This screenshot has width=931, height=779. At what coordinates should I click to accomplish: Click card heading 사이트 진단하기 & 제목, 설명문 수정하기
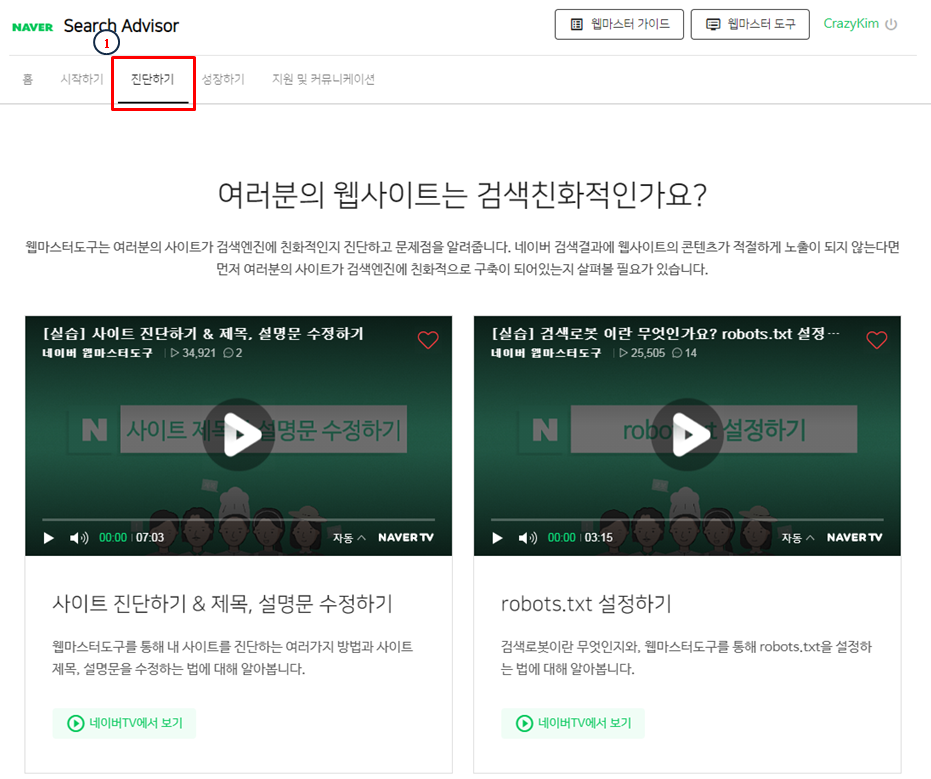(x=223, y=604)
